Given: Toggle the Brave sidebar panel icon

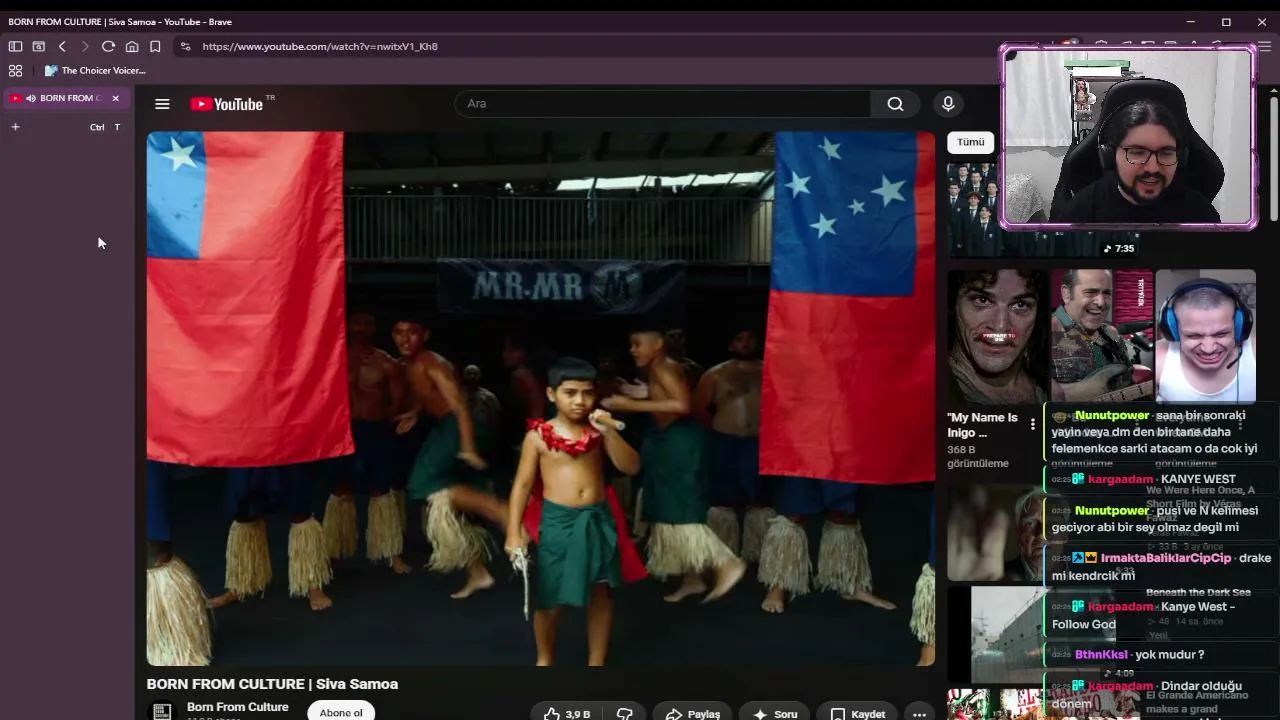Looking at the screenshot, I should pyautogui.click(x=15, y=46).
